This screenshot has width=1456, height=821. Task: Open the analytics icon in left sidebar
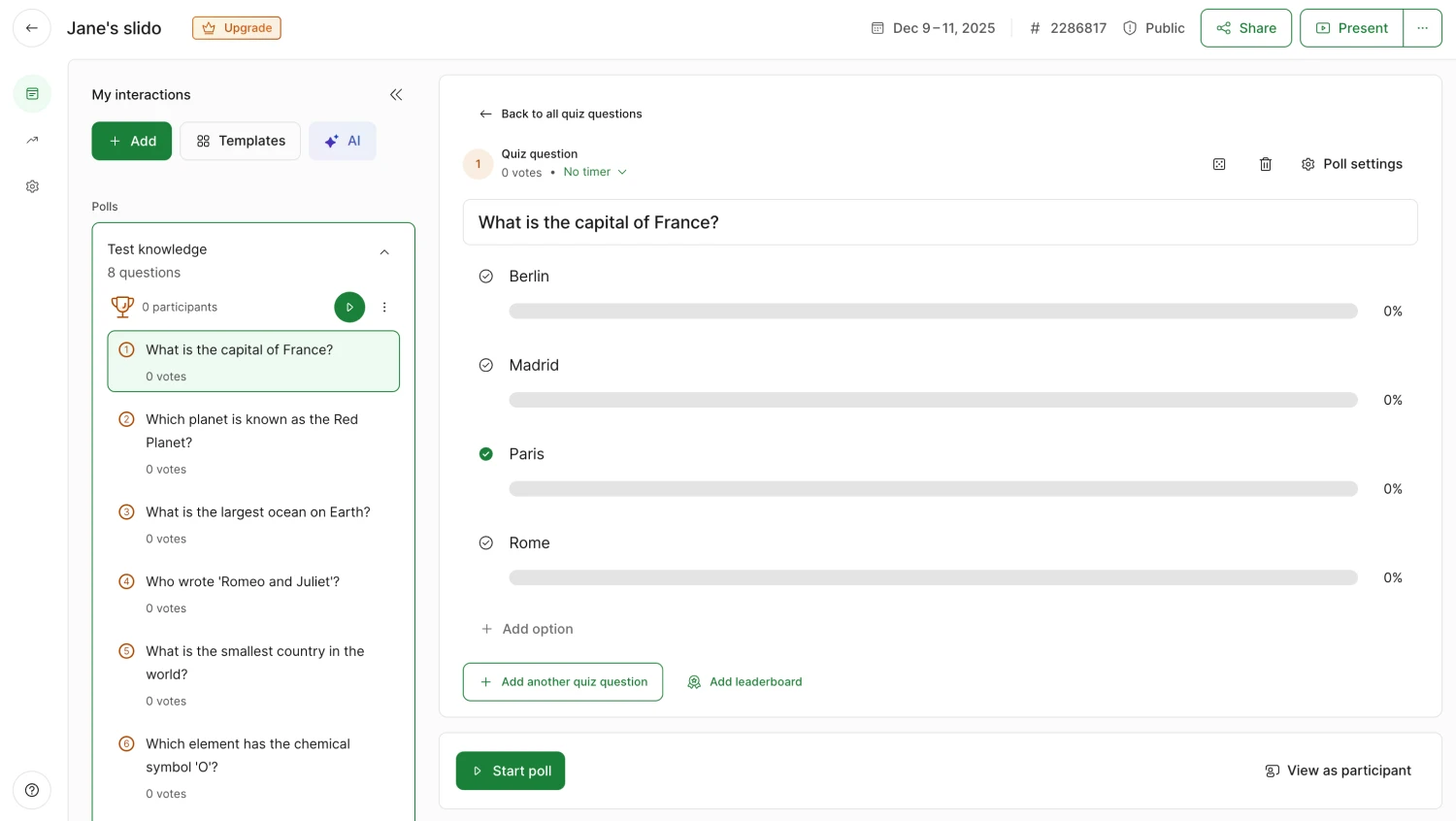32,141
